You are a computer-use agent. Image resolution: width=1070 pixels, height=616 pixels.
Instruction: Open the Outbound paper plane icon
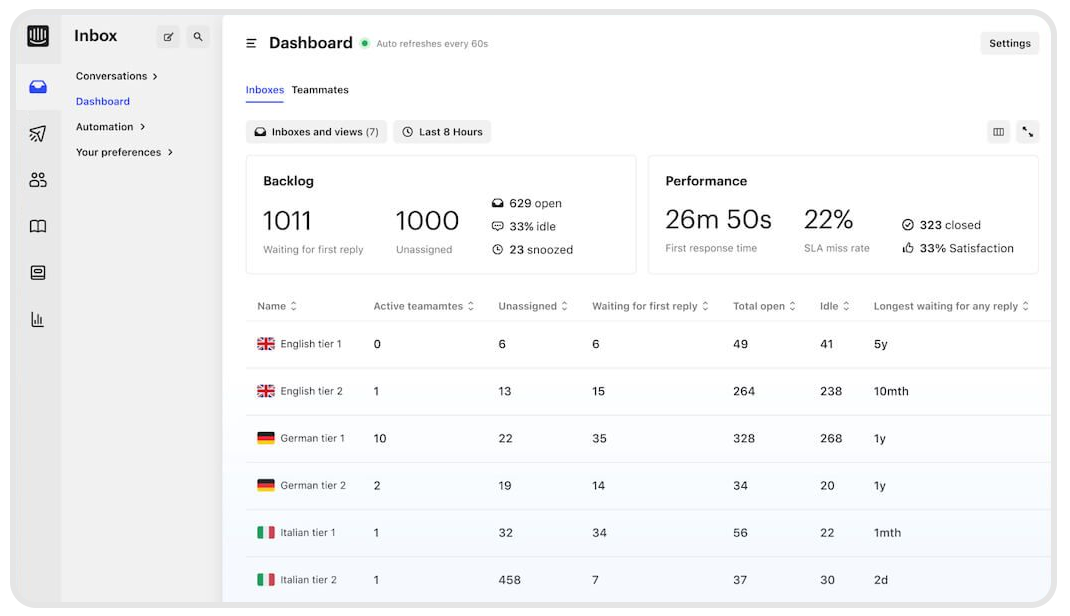38,133
